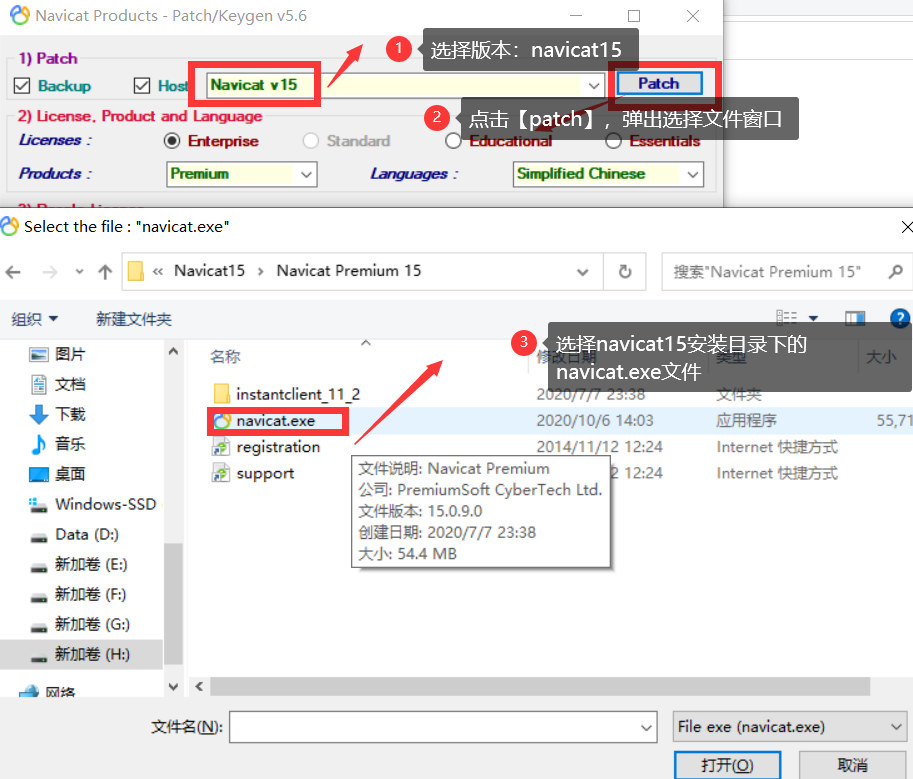Open dialog help icon
Image resolution: width=913 pixels, height=779 pixels.
(900, 318)
